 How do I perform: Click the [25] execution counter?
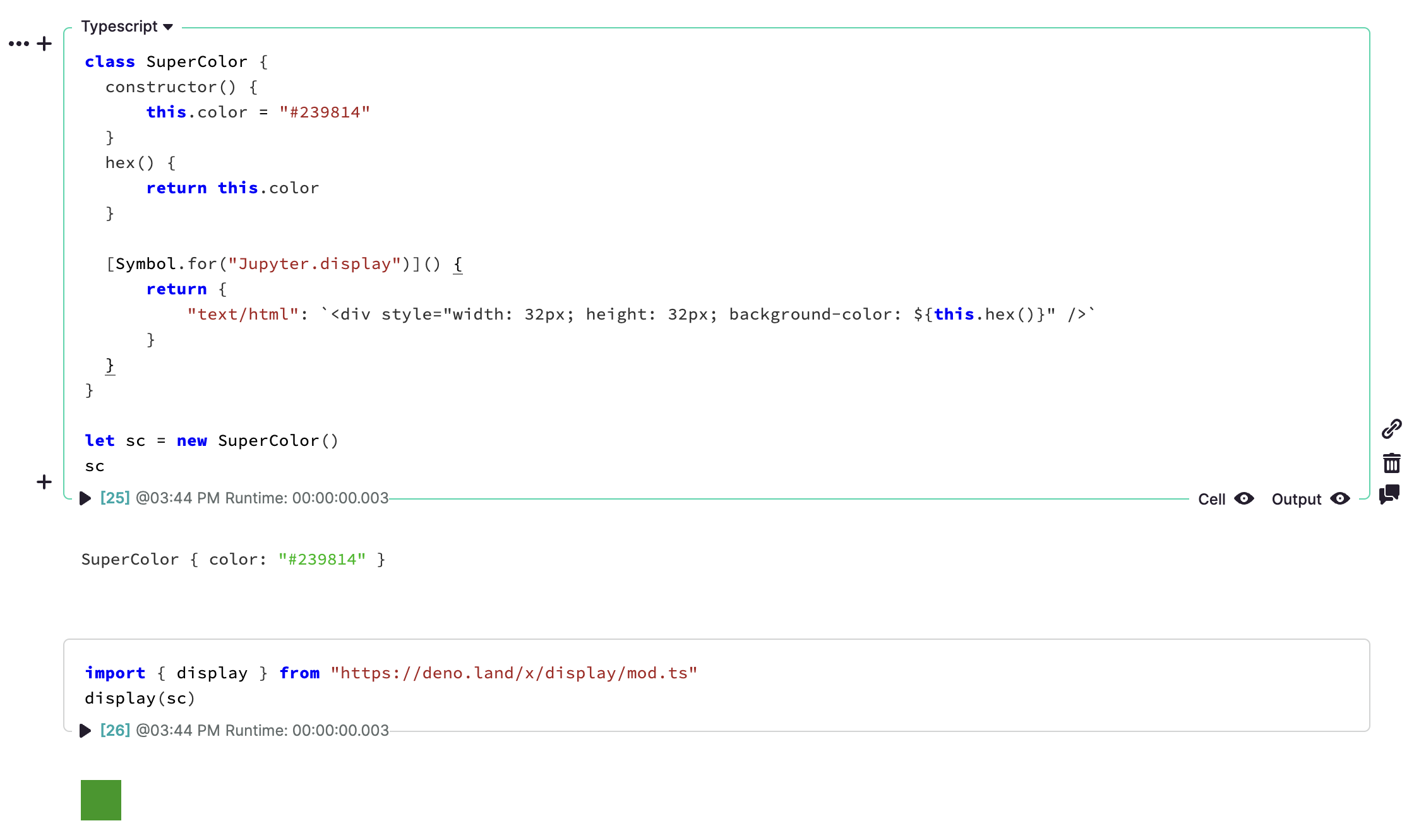pyautogui.click(x=114, y=498)
